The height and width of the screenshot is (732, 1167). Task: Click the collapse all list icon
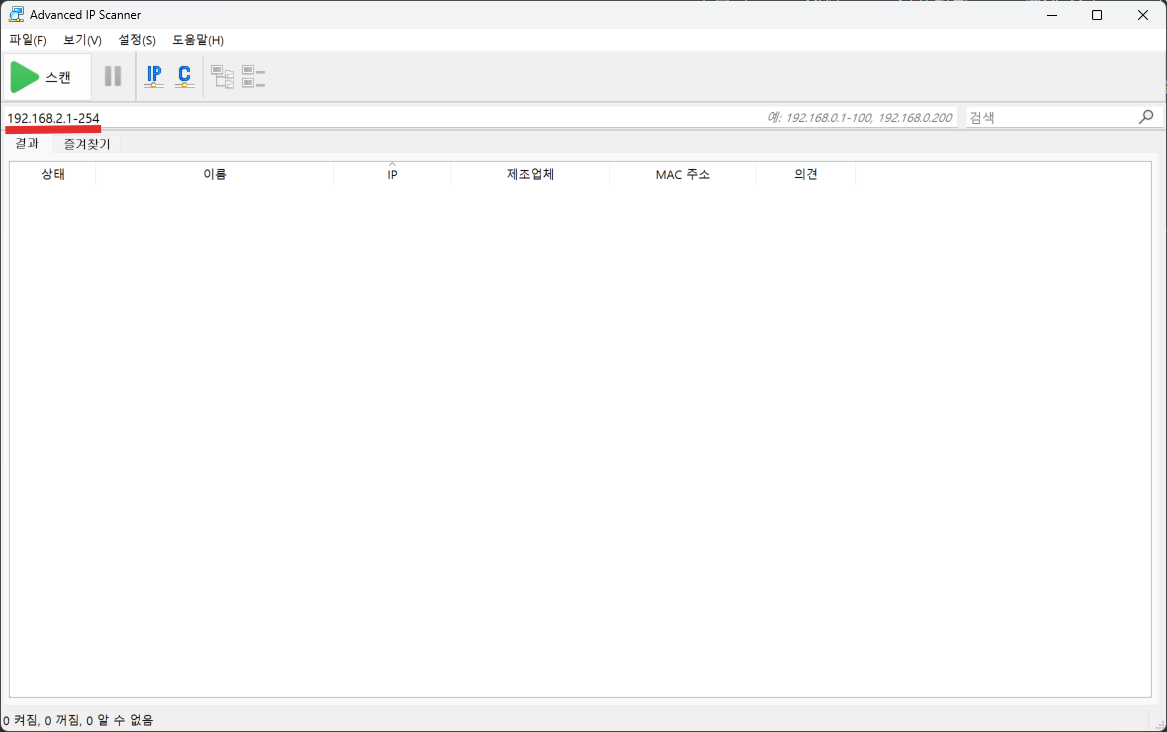click(x=254, y=76)
